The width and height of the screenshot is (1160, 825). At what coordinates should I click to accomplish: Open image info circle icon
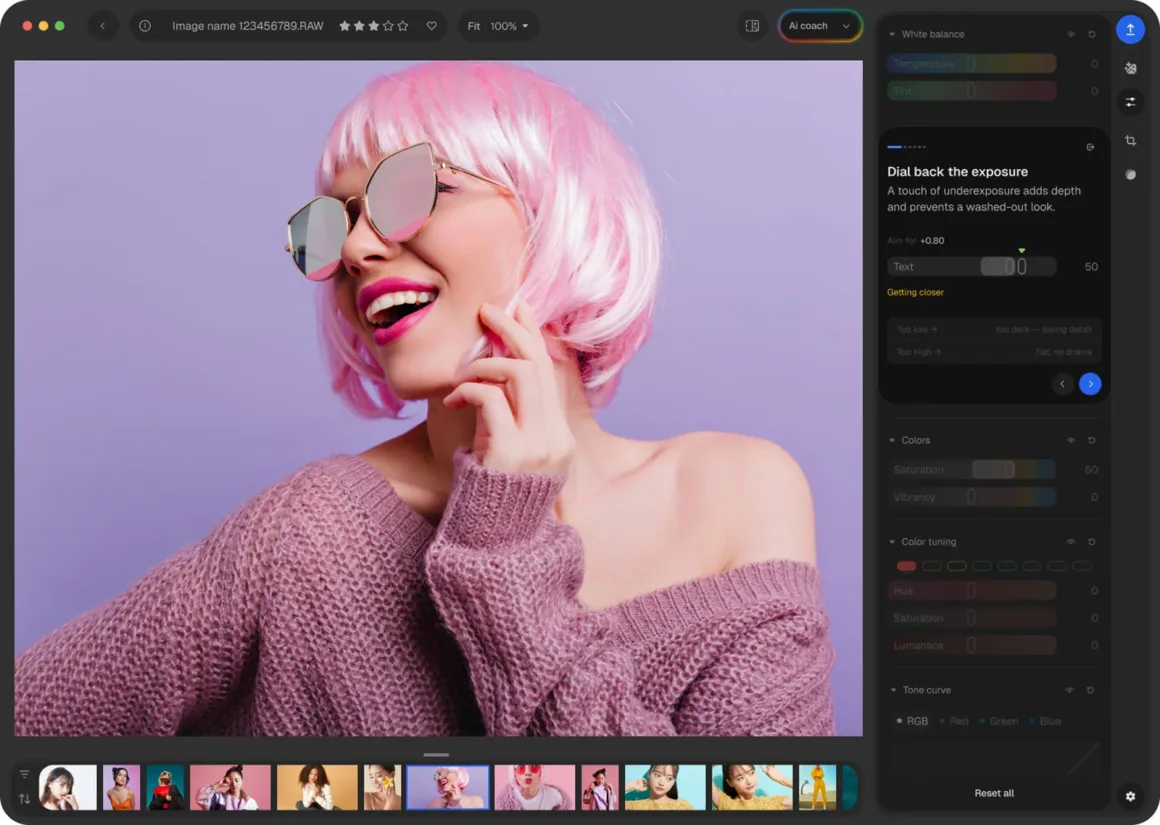[x=145, y=26]
